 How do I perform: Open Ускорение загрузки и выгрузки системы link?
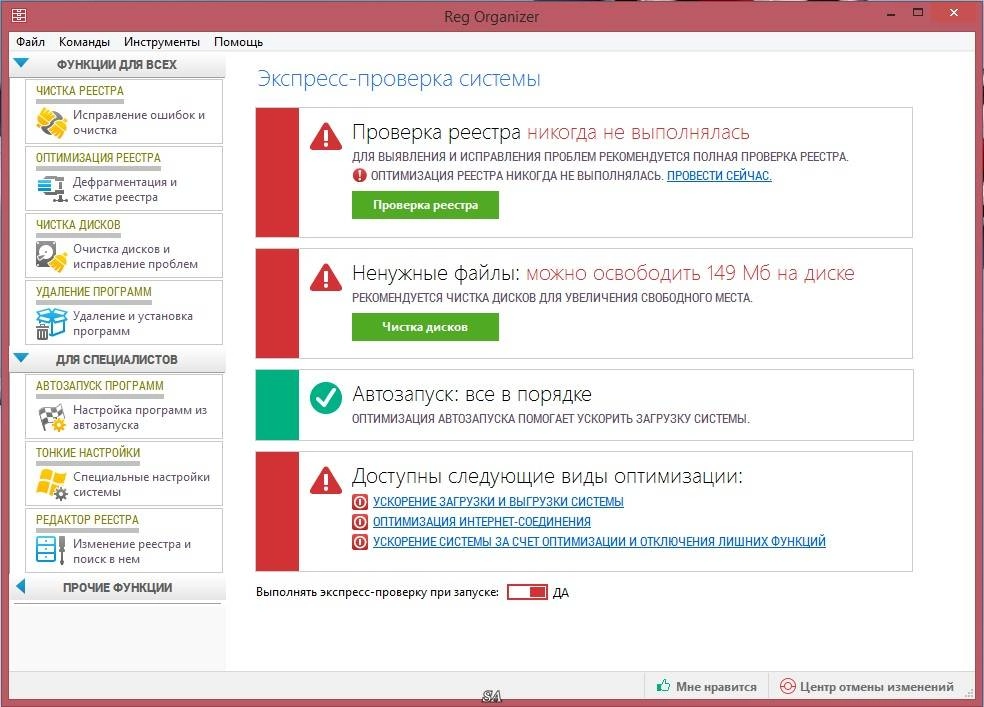pyautogui.click(x=498, y=502)
